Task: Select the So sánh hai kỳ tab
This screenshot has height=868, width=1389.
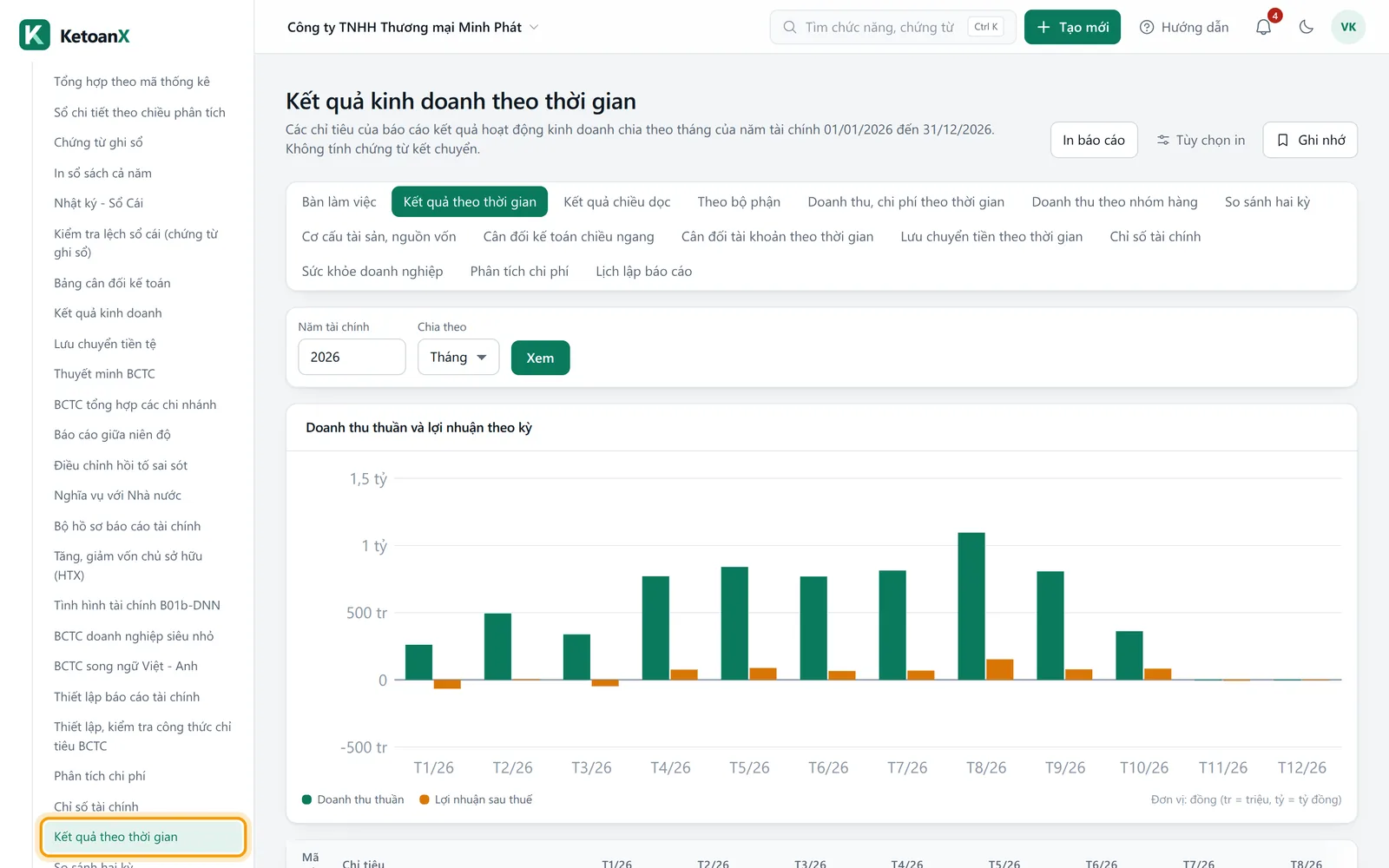Action: click(x=1267, y=201)
